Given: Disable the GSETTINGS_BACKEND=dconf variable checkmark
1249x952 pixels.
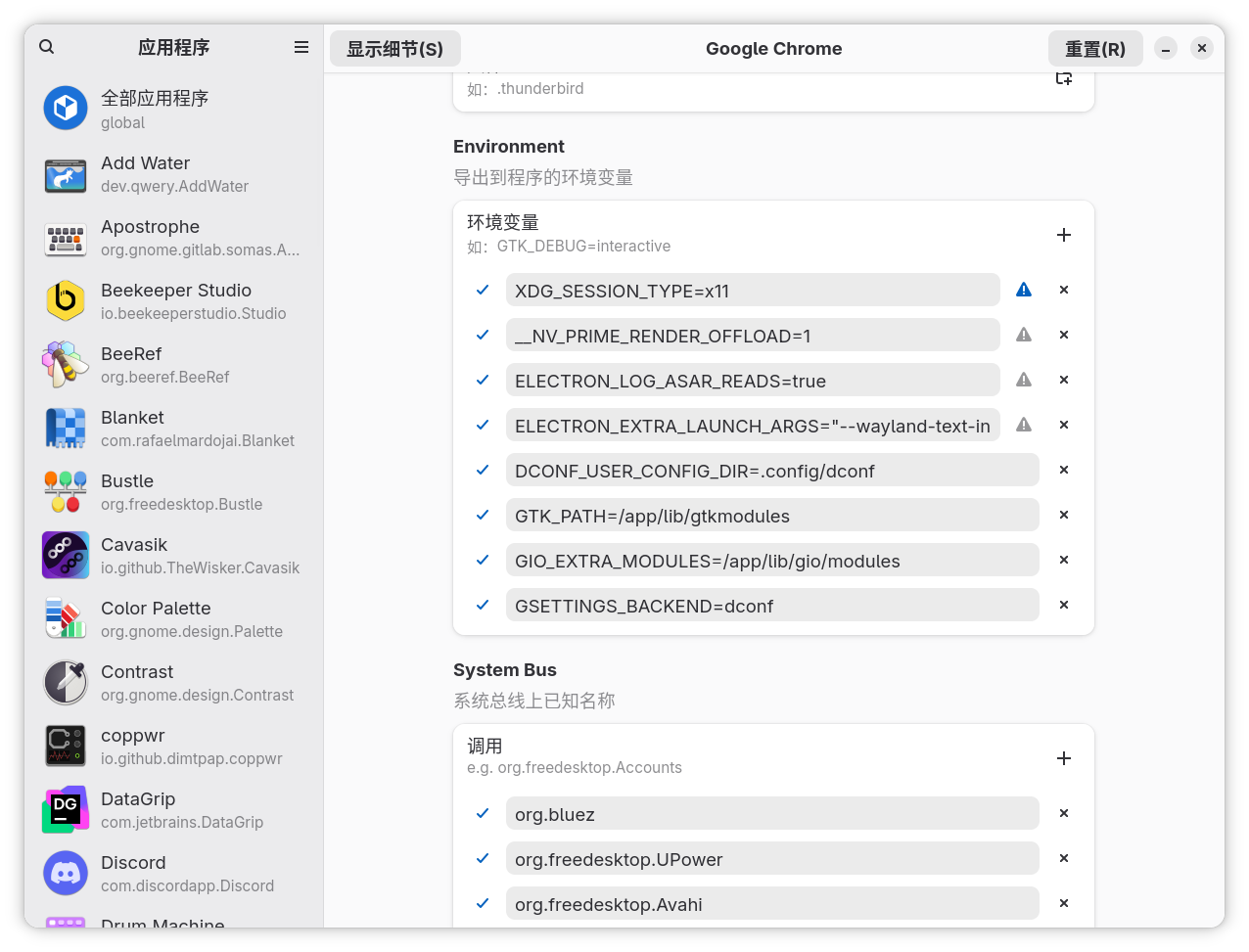Looking at the screenshot, I should point(483,605).
